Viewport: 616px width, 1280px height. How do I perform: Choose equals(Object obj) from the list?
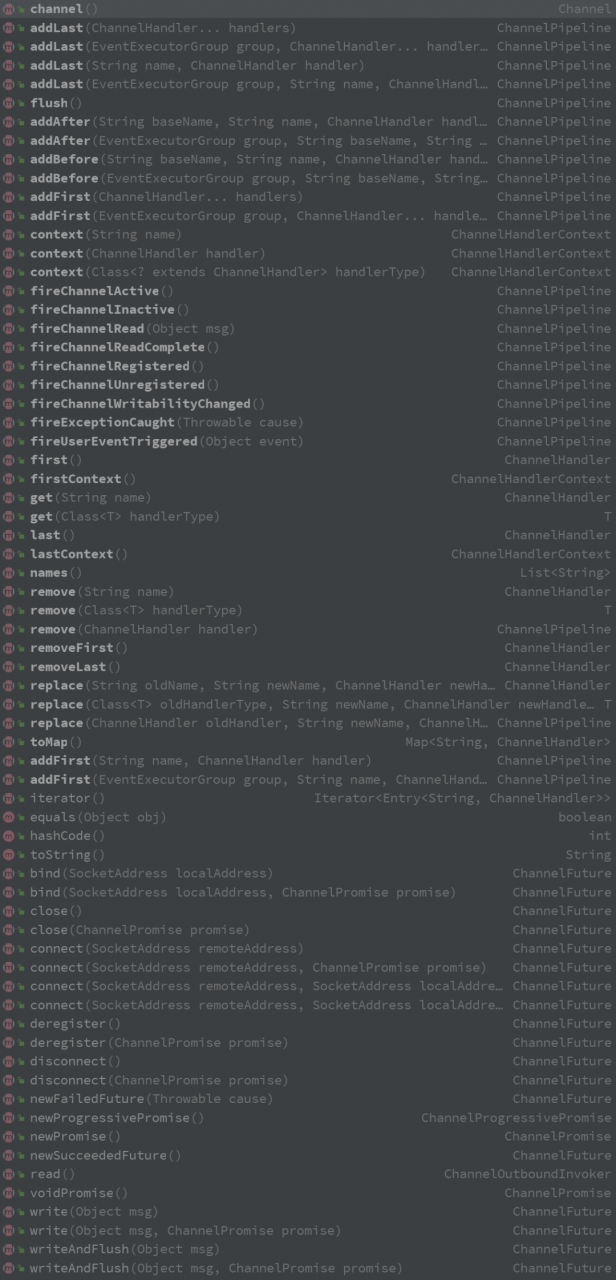(x=98, y=817)
